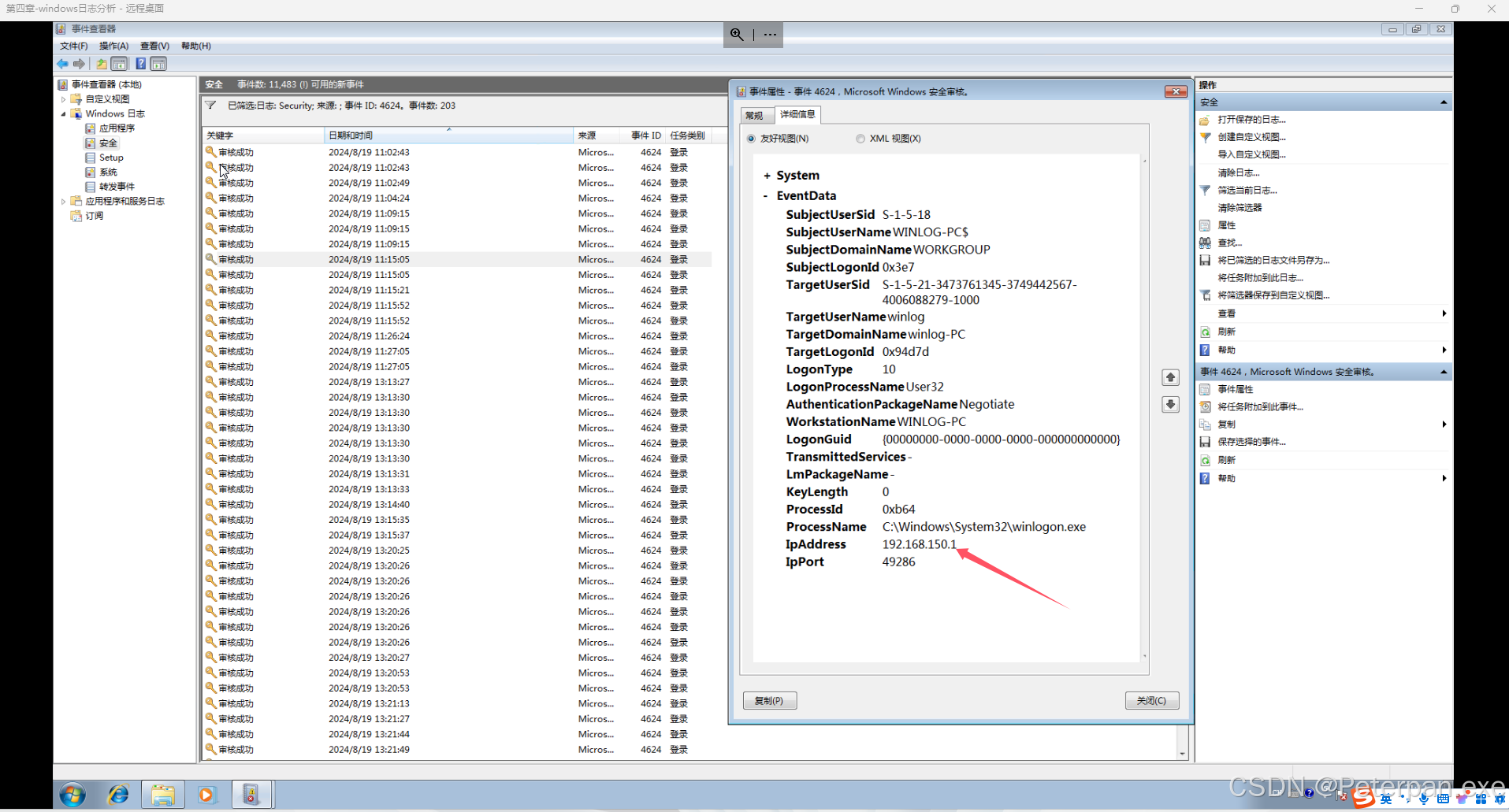The width and height of the screenshot is (1509, 812).
Task: Click the 事件属性 icon in actions pane
Action: [x=1205, y=389]
